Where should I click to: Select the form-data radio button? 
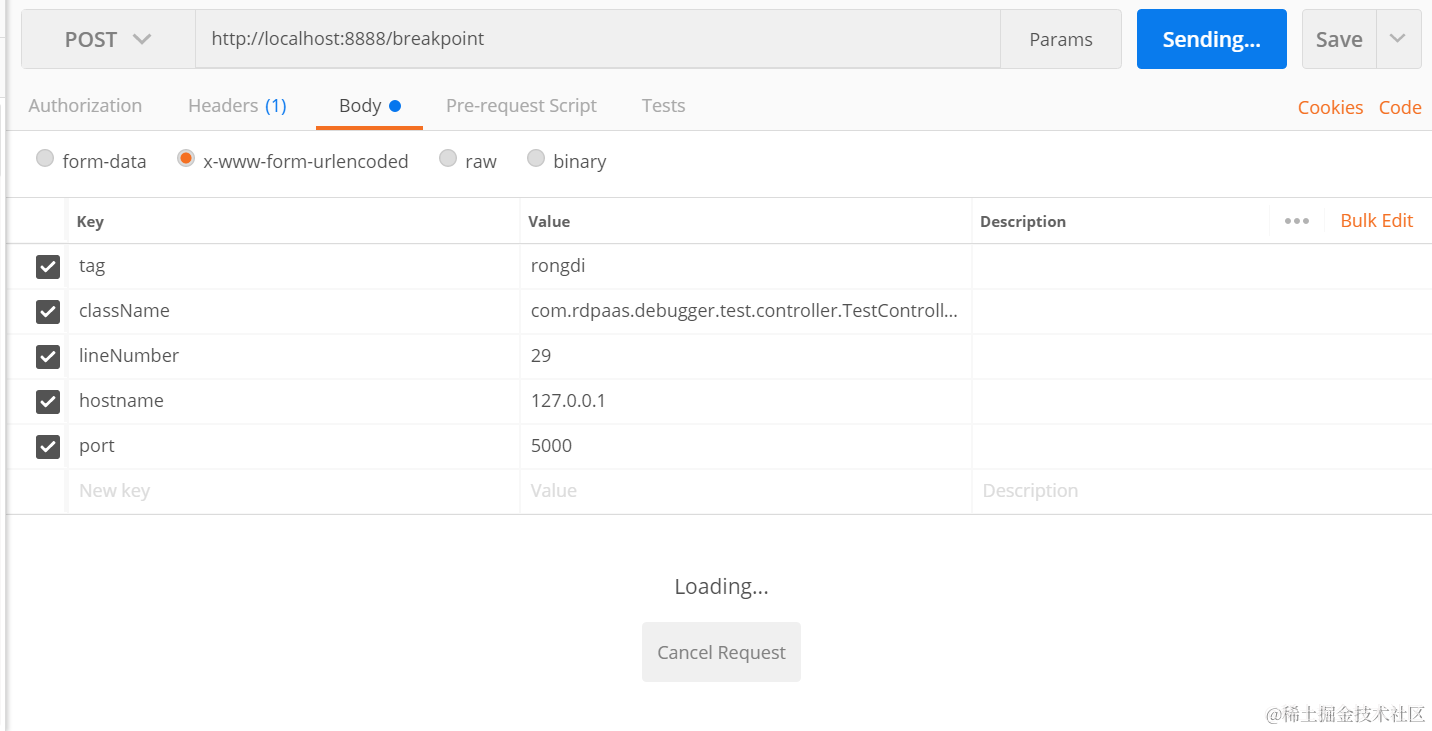(x=45, y=158)
